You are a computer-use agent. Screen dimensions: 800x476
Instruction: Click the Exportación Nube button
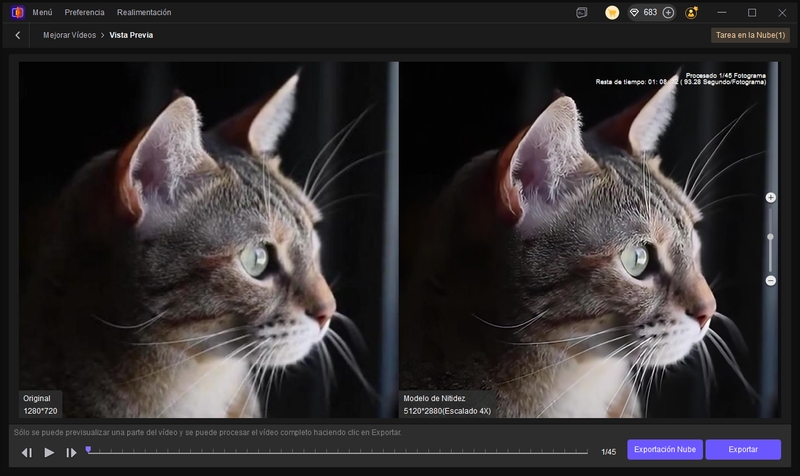pos(665,449)
